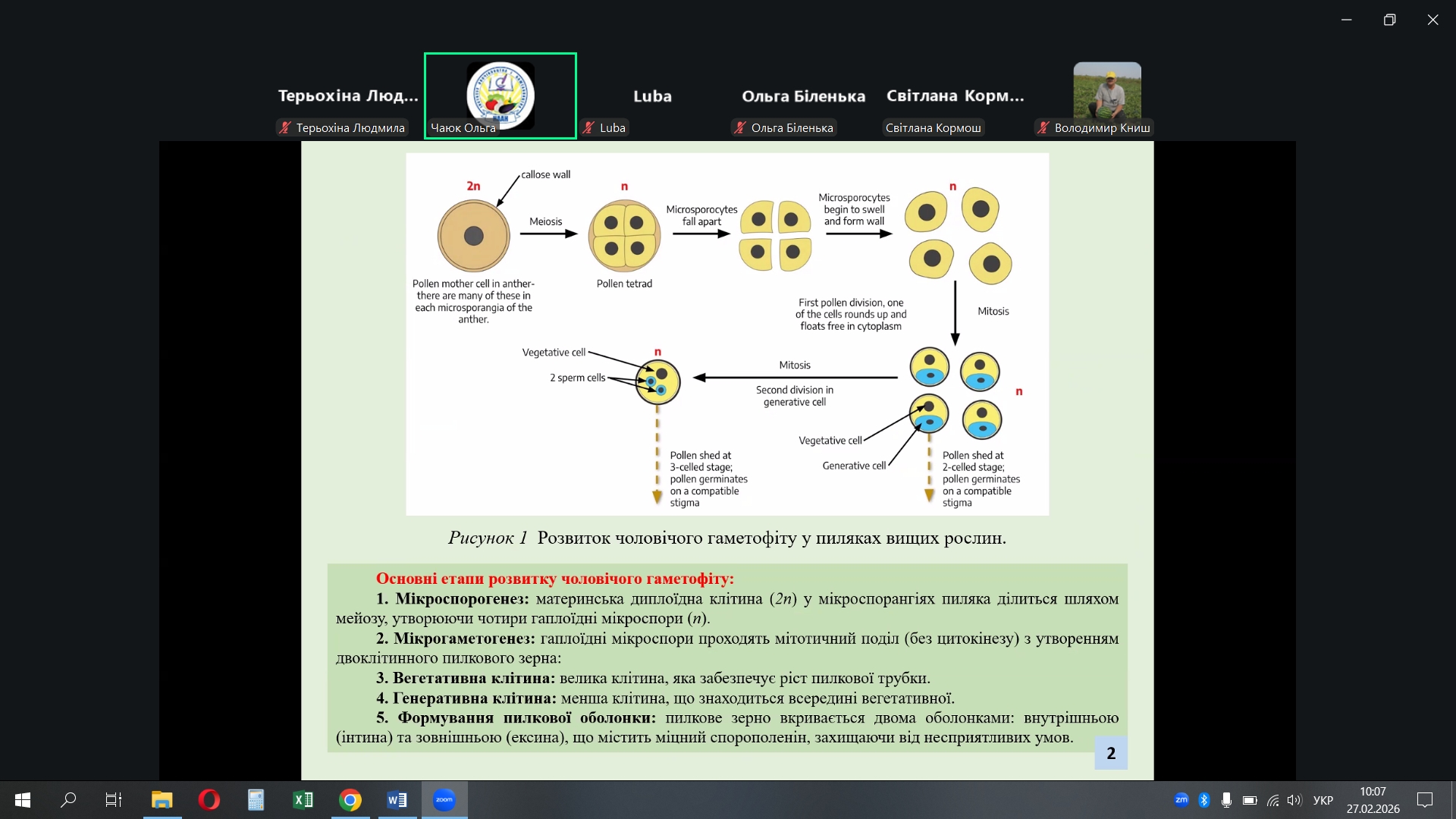Open Zoom app in taskbar
Screen dimensions: 1456x819
pos(444,800)
